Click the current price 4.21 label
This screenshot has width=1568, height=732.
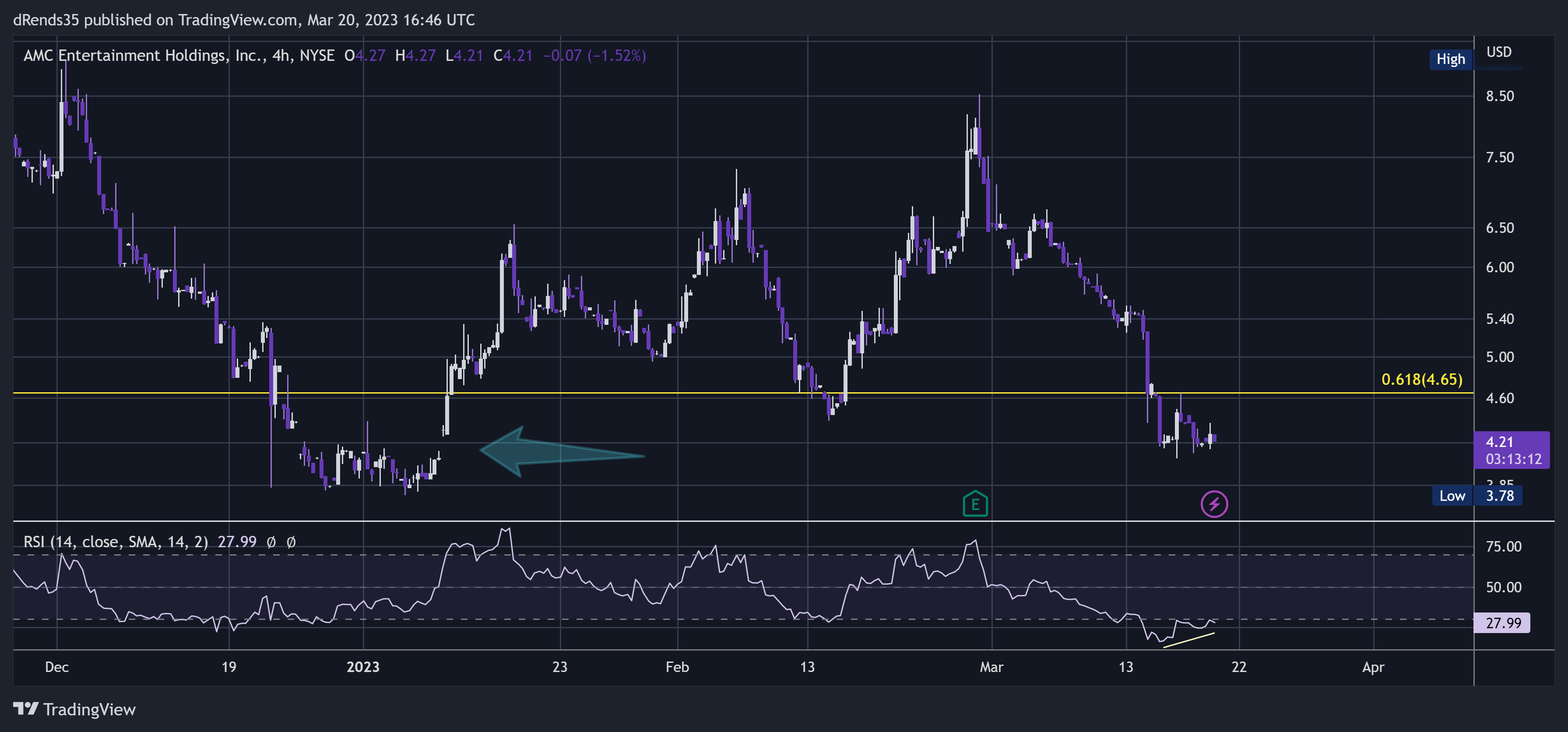tap(1499, 442)
